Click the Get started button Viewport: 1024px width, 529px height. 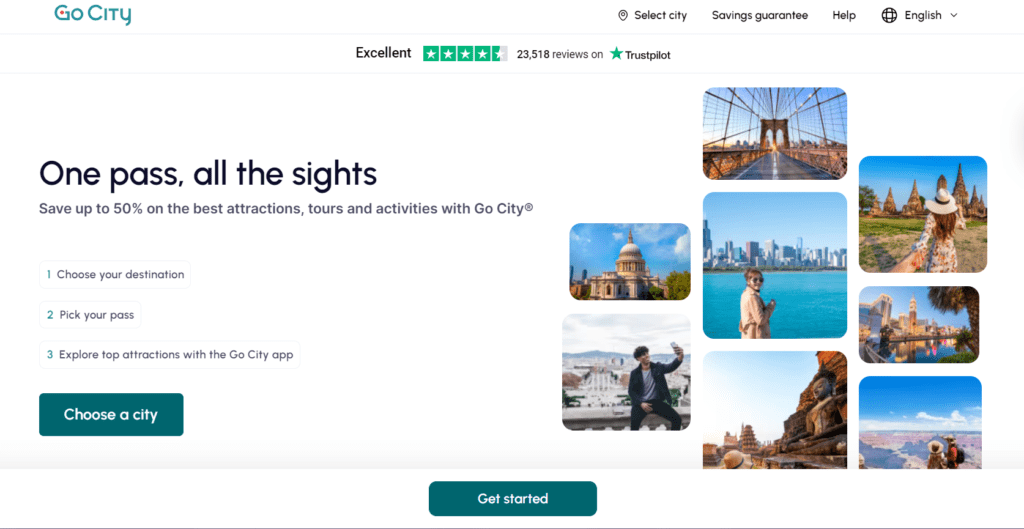point(513,498)
